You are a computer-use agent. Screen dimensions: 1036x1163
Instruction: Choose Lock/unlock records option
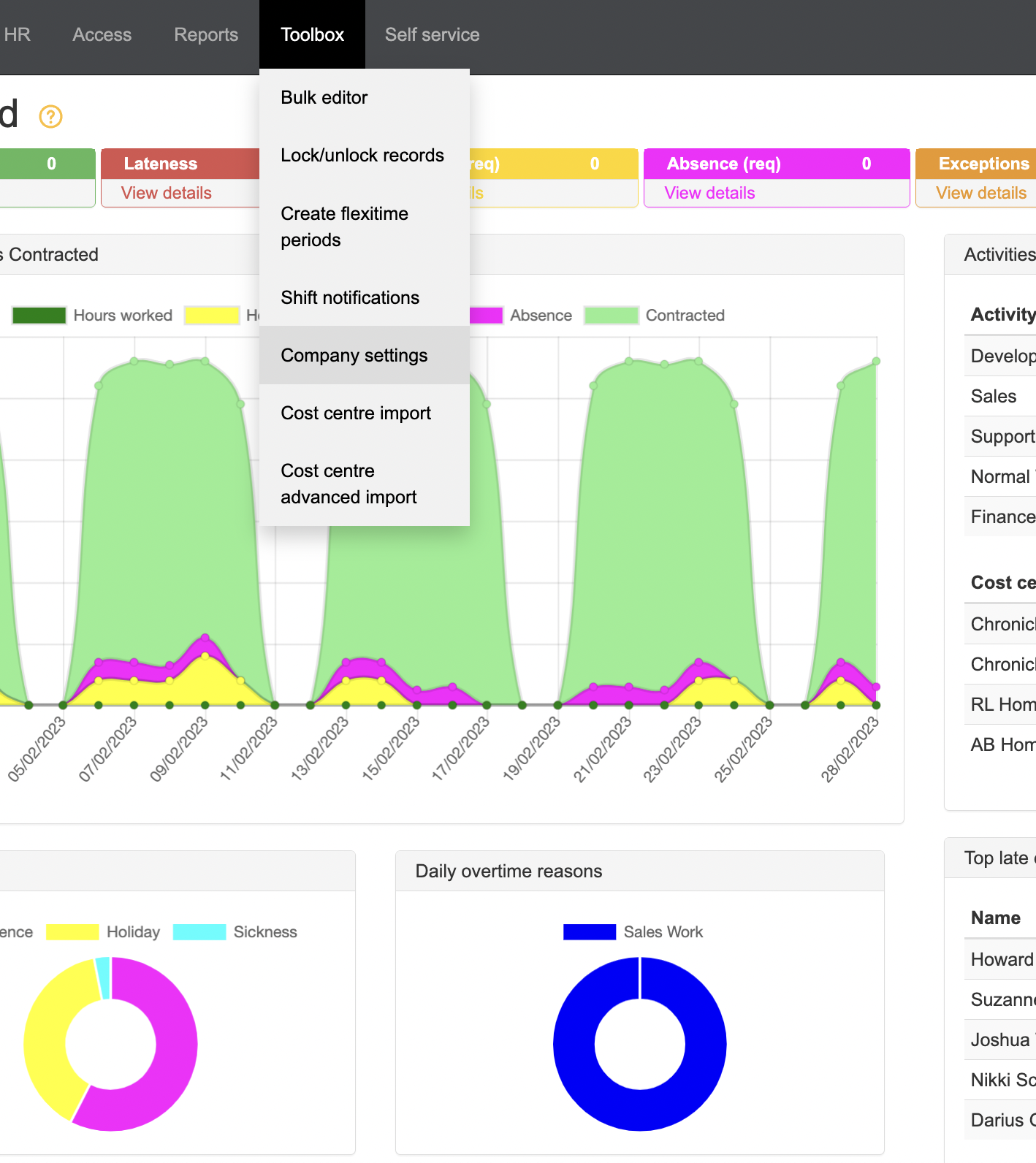point(365,156)
